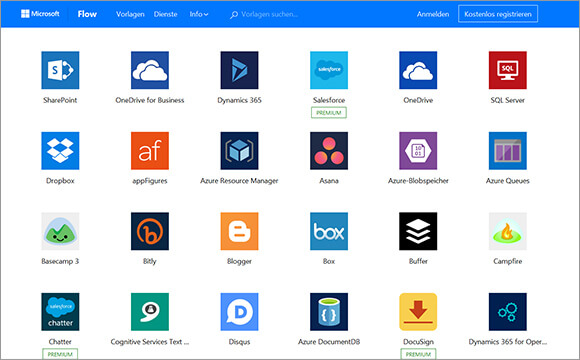Image resolution: width=580 pixels, height=360 pixels.
Task: Focus the Vorlagen suchen search field
Action: [269, 14]
